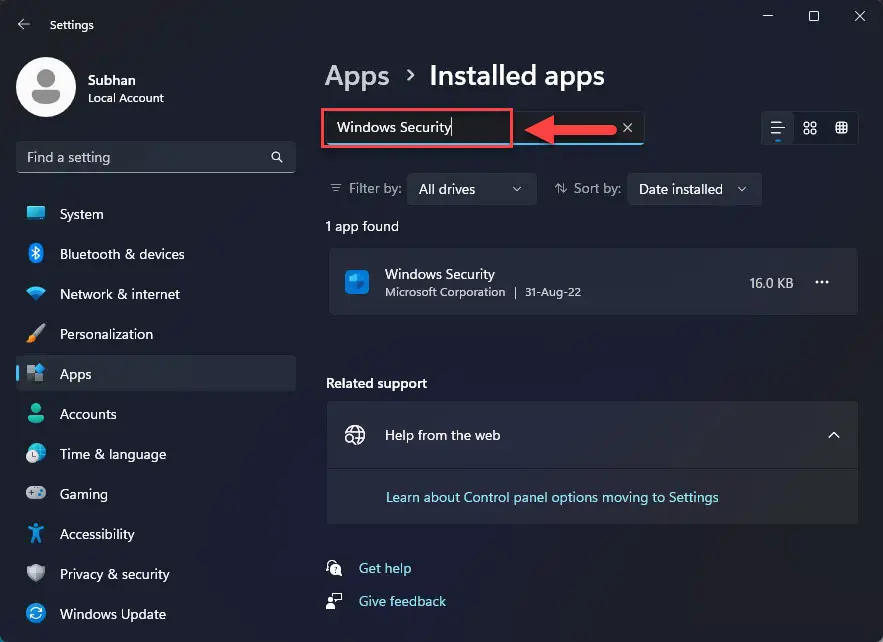Screen dimensions: 883x642
Task: Click the Subhan account name
Action: coord(112,80)
